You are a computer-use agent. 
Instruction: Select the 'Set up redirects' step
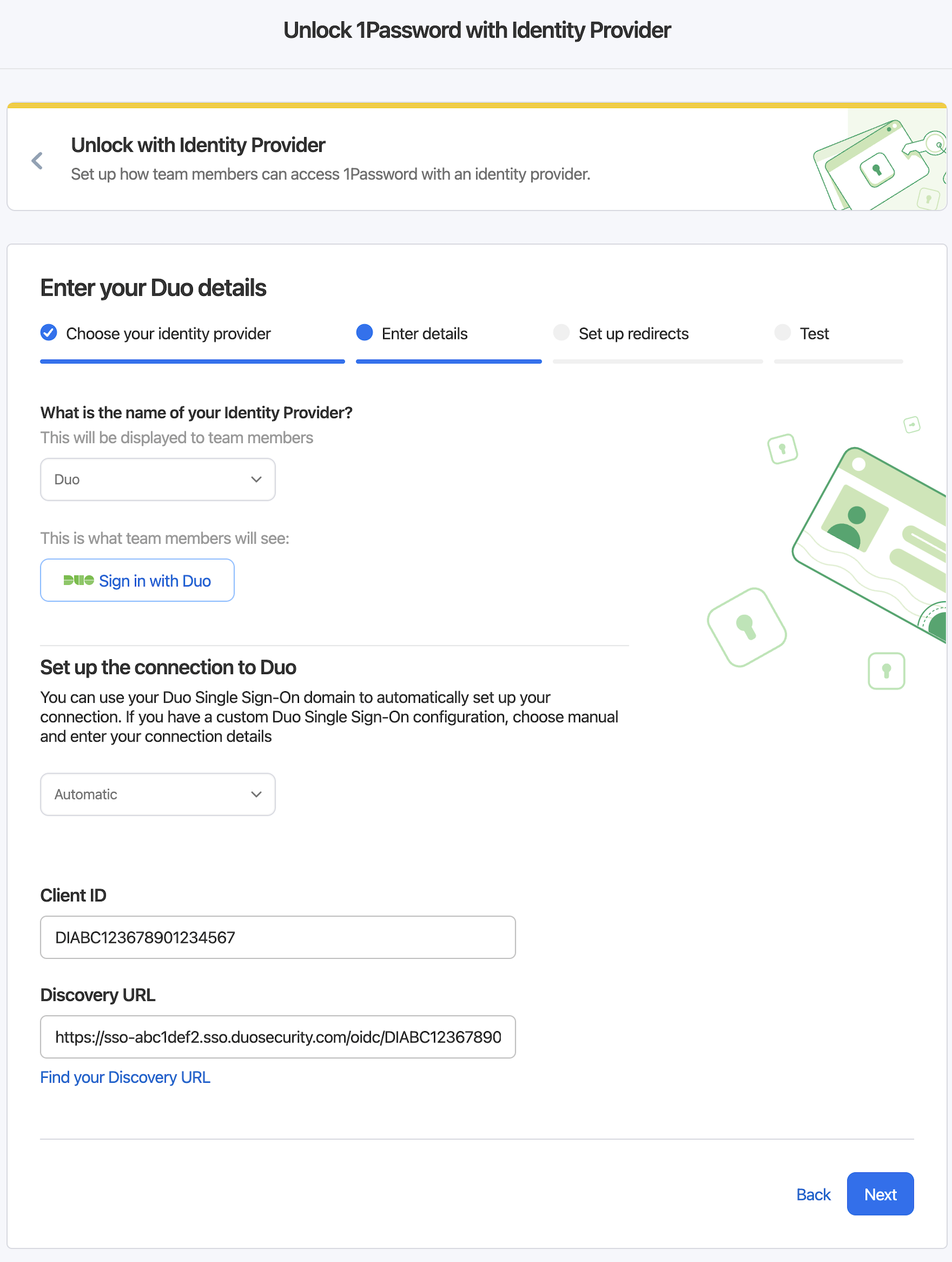click(633, 333)
